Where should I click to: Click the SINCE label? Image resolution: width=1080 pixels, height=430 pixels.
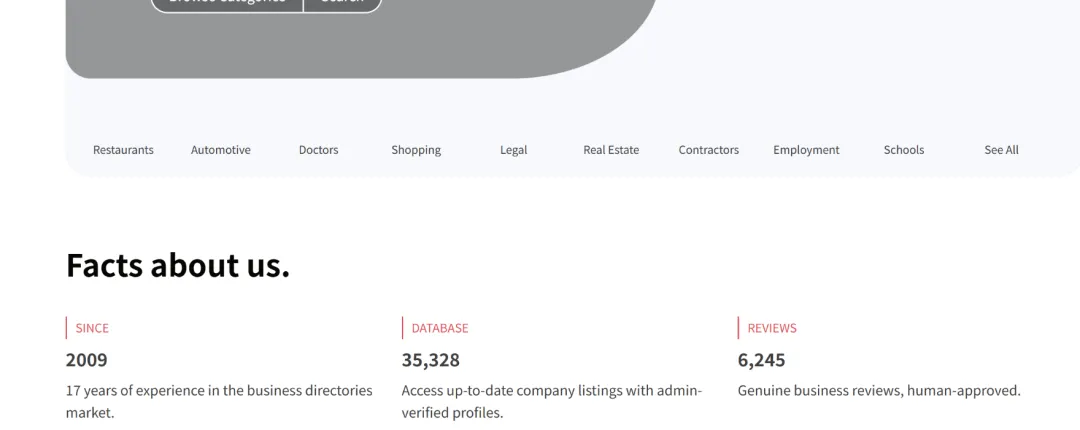pyautogui.click(x=92, y=328)
